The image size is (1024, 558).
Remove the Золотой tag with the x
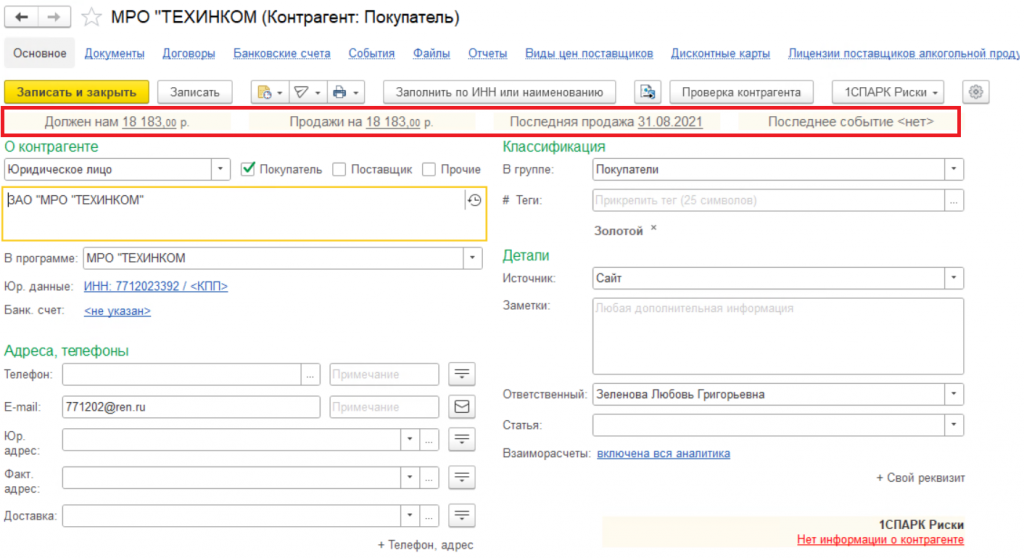654,228
